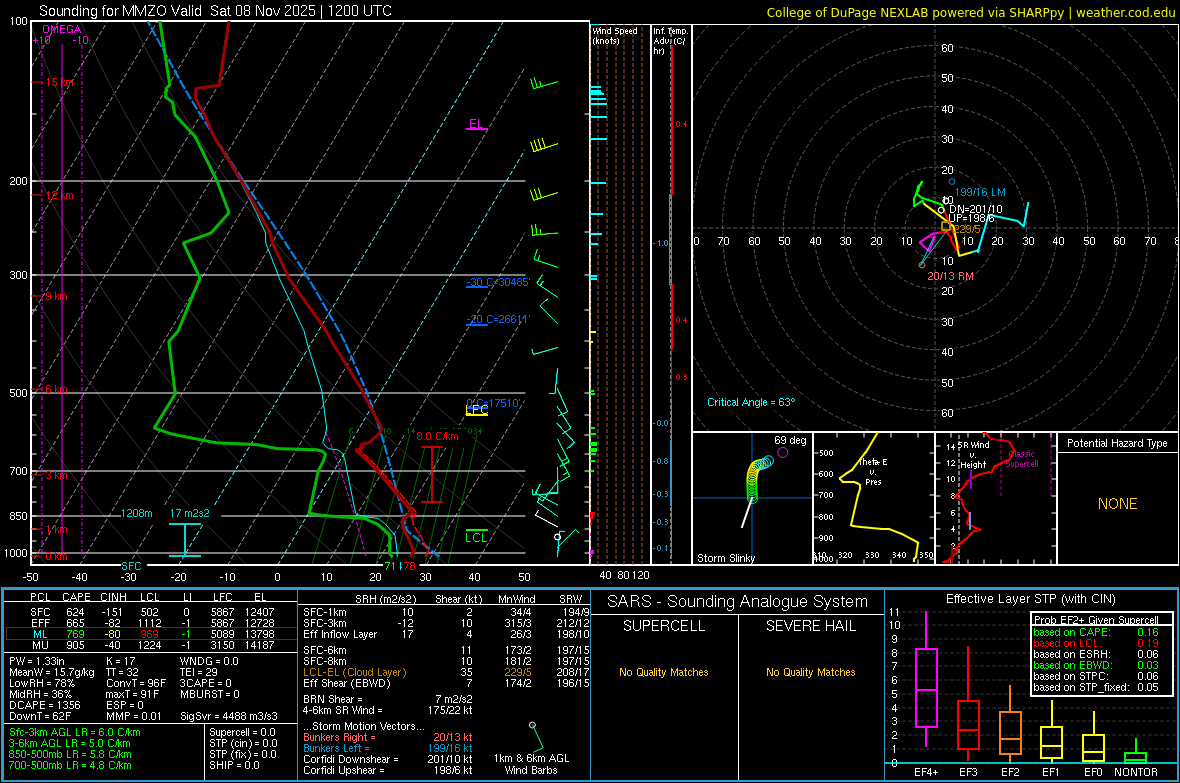This screenshot has height=783, width=1180.
Task: Click the 700-500mb LR = 4.8 C/km line
Action: [70, 766]
